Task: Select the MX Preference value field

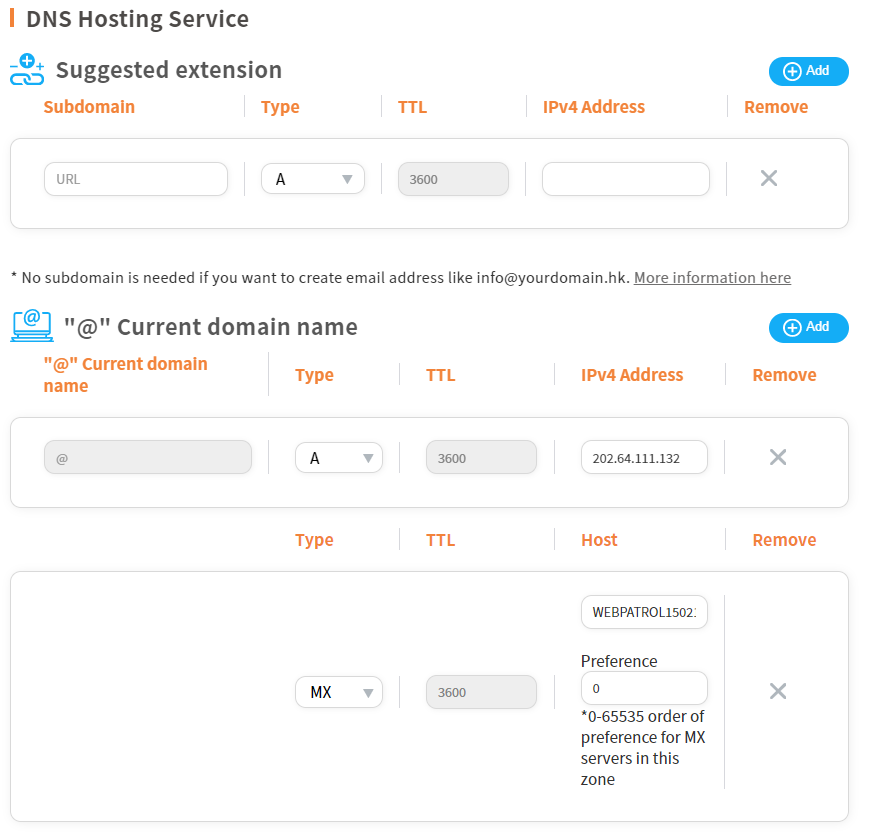Action: click(644, 689)
